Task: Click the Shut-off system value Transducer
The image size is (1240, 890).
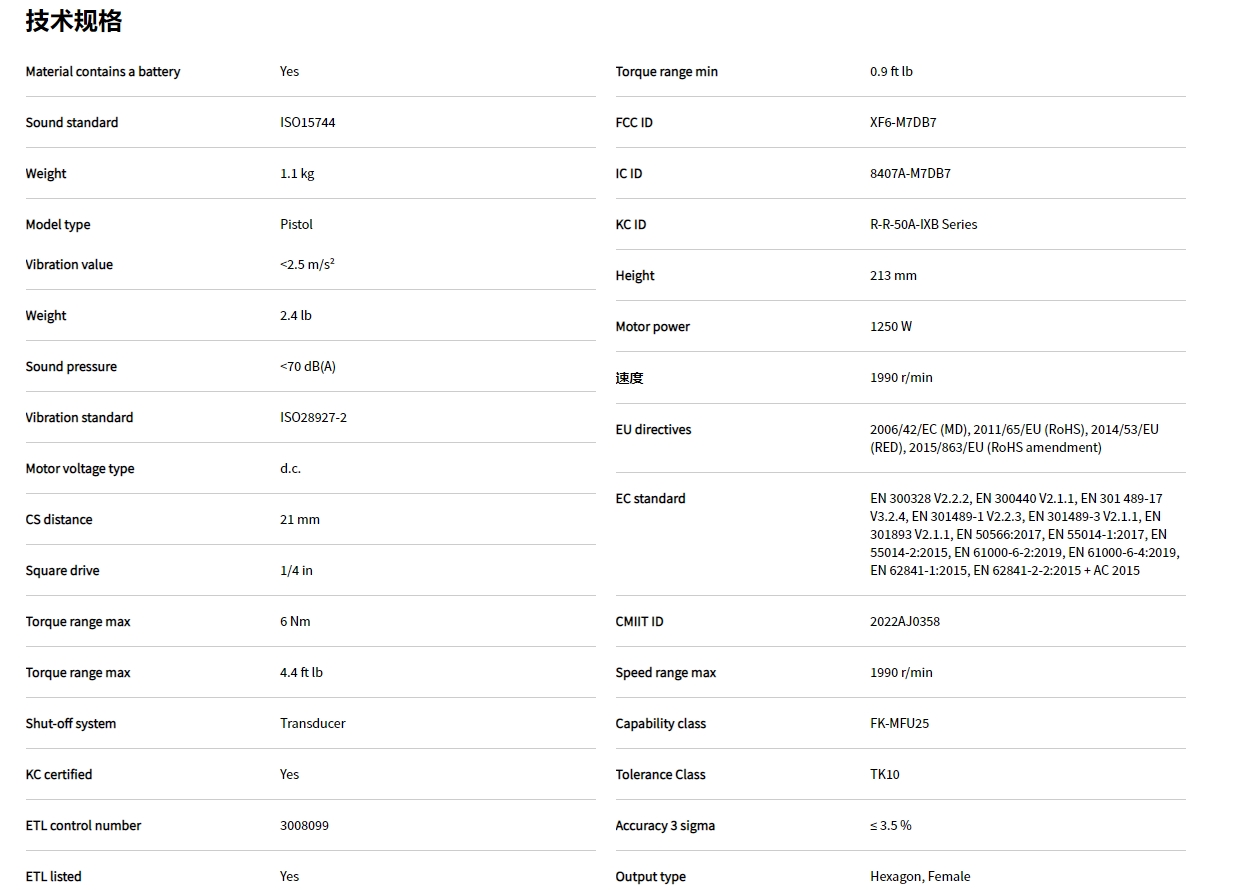Action: pos(312,724)
